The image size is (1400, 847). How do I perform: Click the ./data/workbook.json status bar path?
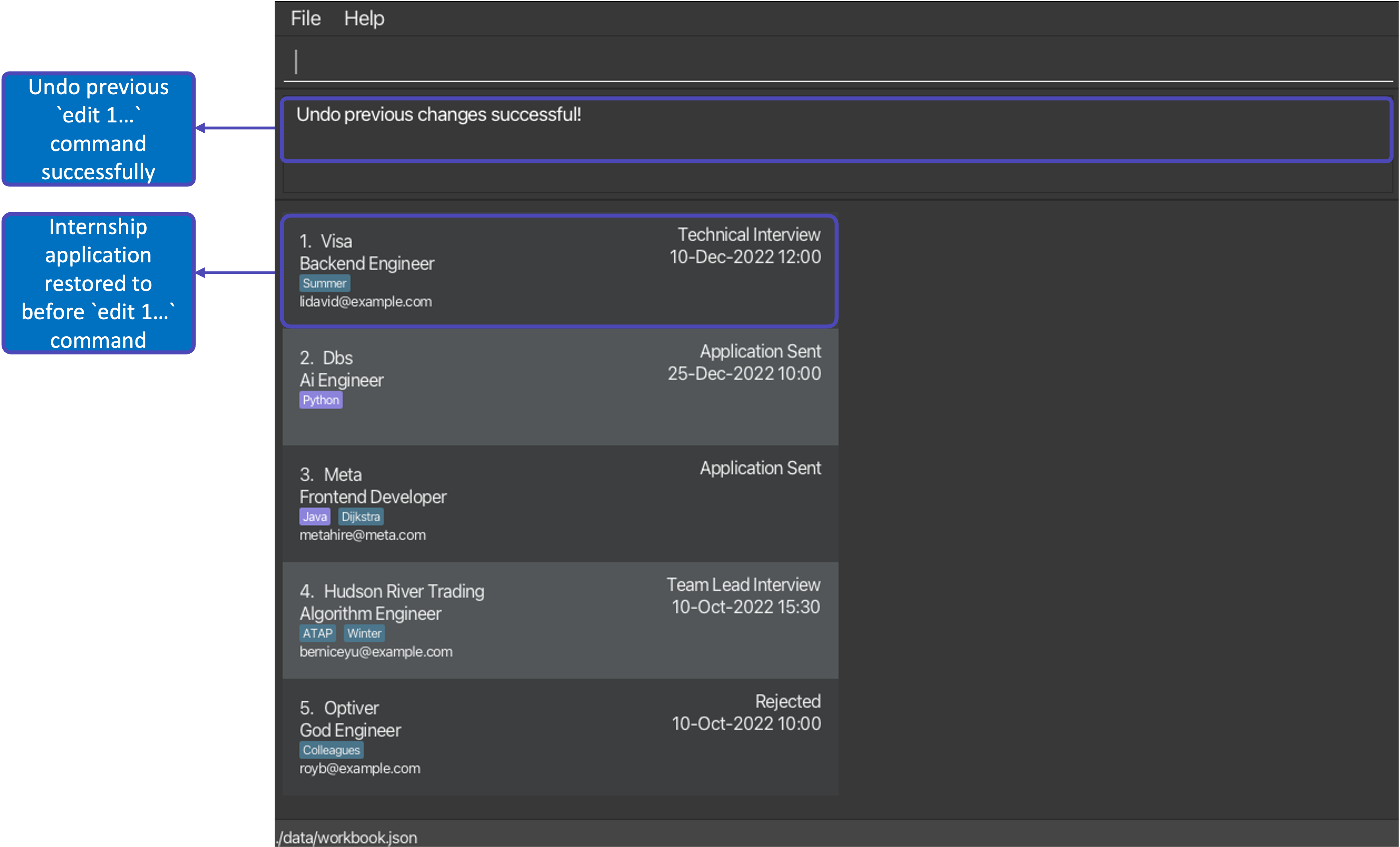pos(346,837)
